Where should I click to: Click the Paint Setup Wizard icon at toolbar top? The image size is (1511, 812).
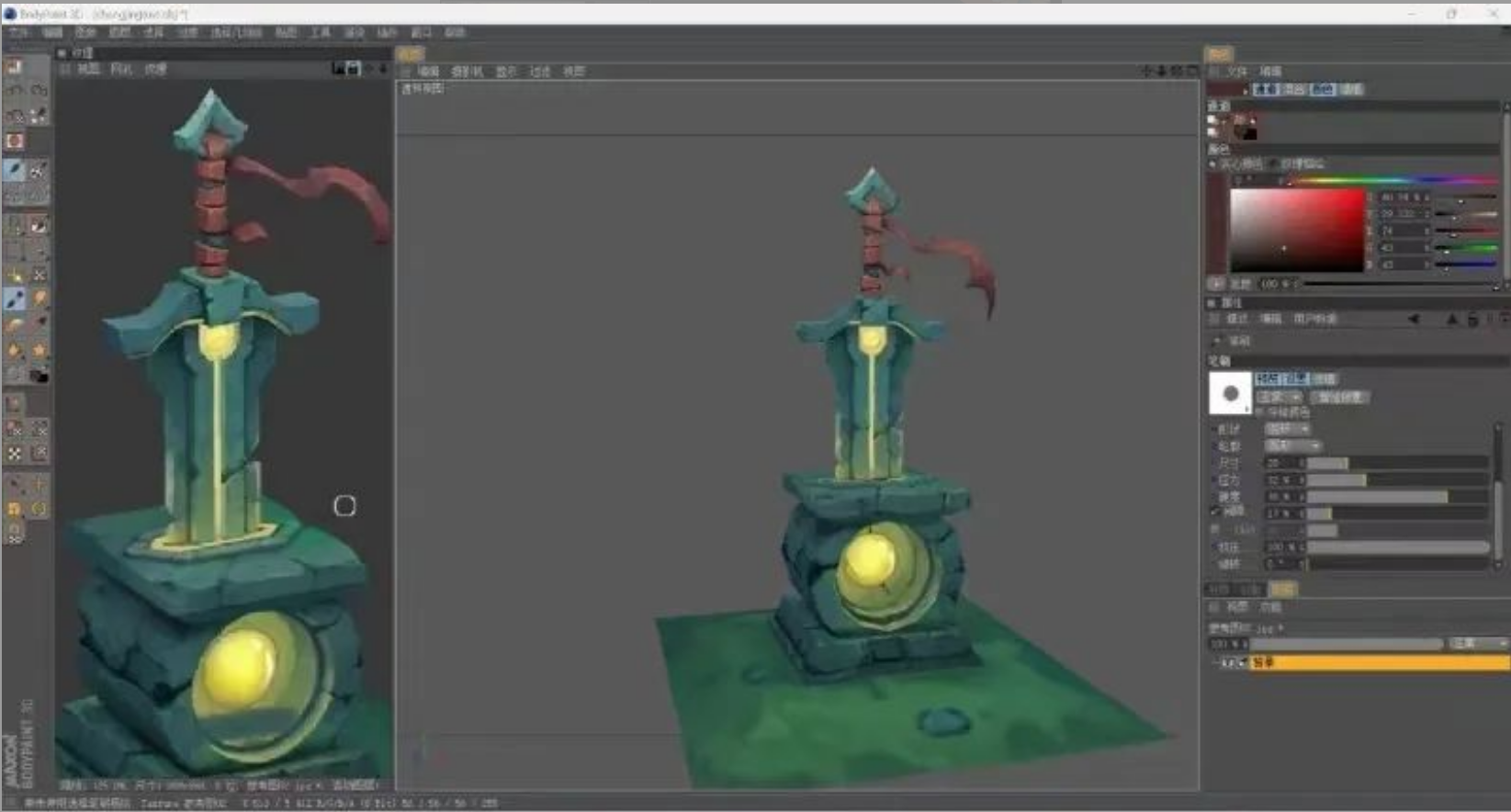[15, 66]
